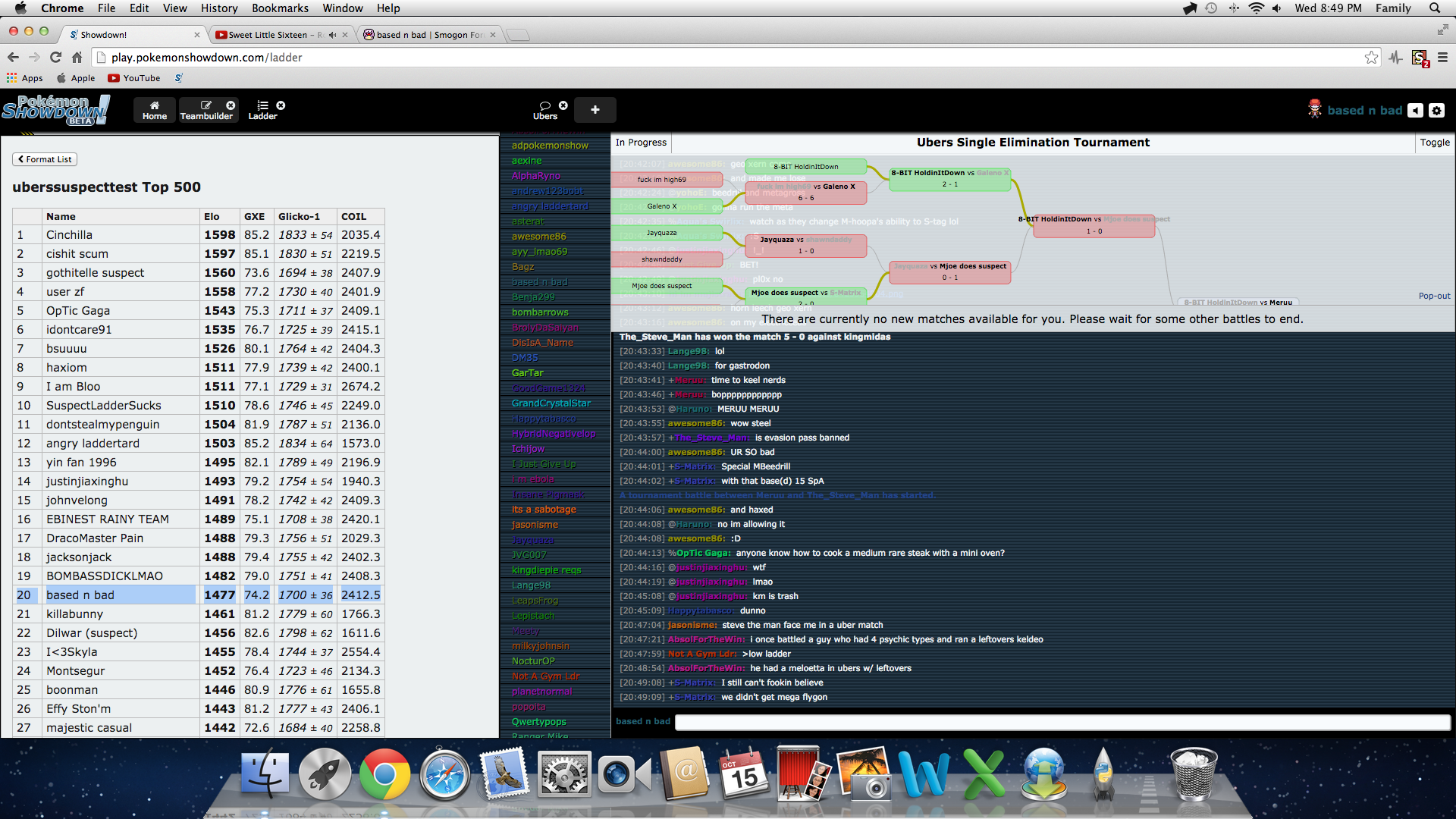
Task: Open Launchpad from the dock
Action: pos(325,774)
